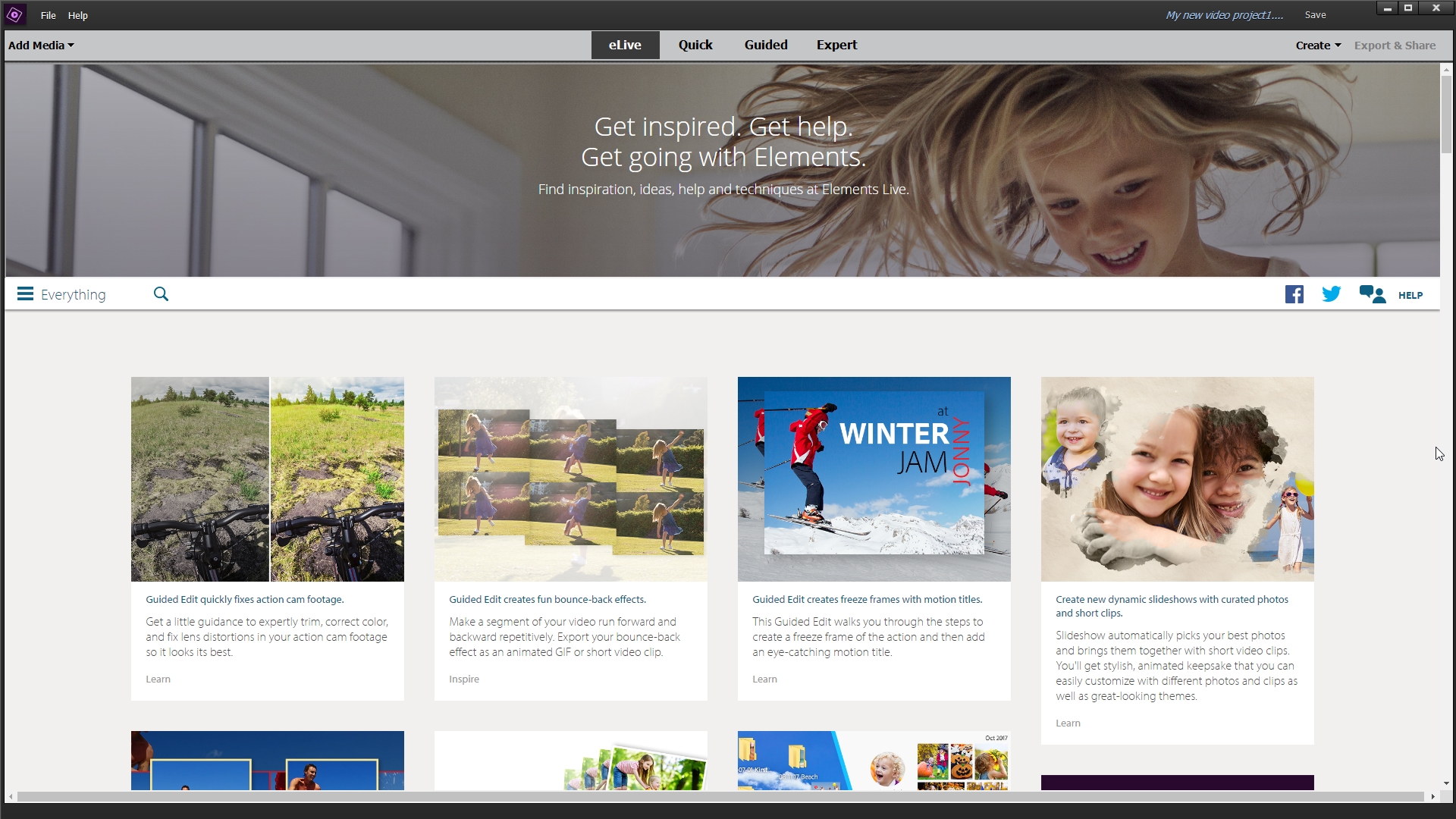Switch to the Guided tab
This screenshot has height=819, width=1456.
click(766, 45)
